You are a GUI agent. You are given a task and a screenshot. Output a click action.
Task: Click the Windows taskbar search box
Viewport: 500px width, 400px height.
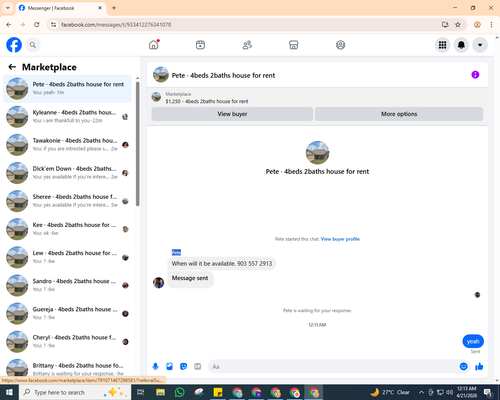pyautogui.click(x=75, y=392)
